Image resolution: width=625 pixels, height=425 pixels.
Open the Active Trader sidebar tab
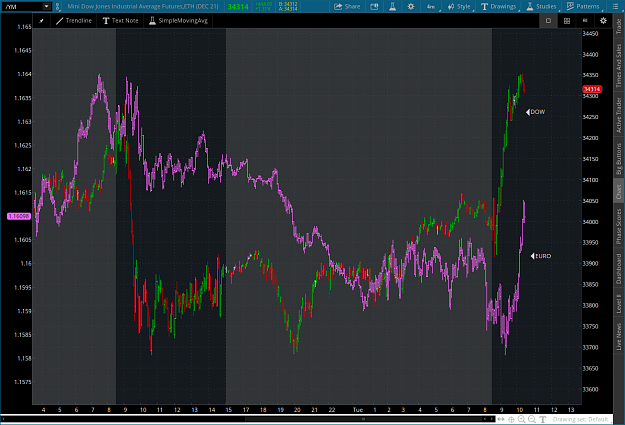pos(619,115)
